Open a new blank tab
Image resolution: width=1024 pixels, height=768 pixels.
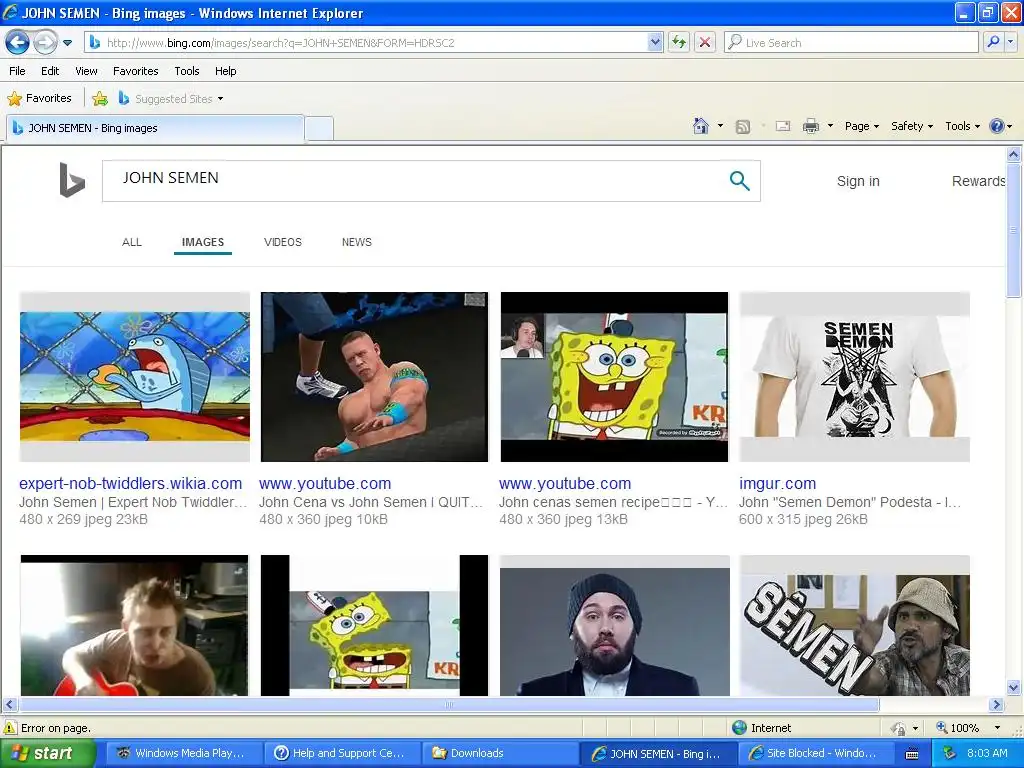point(319,129)
